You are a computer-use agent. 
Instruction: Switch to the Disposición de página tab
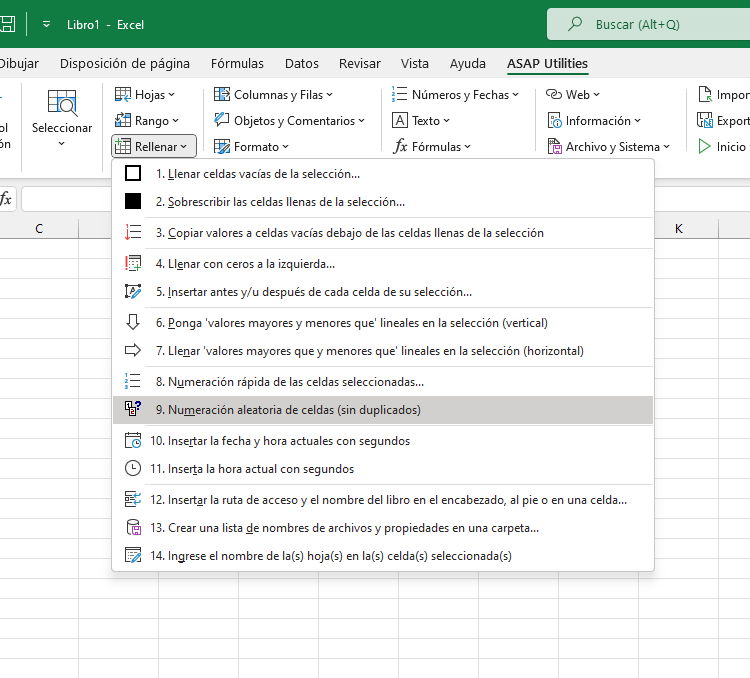(x=125, y=63)
